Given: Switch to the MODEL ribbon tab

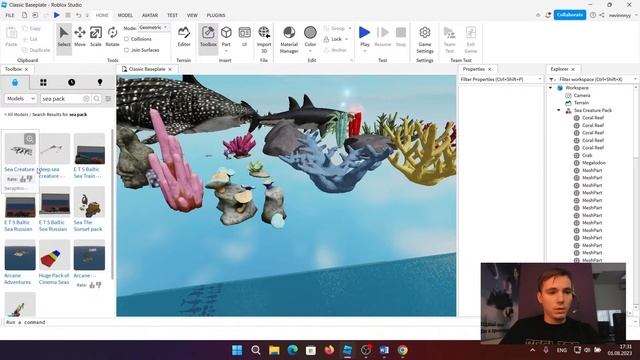Looking at the screenshot, I should point(125,15).
